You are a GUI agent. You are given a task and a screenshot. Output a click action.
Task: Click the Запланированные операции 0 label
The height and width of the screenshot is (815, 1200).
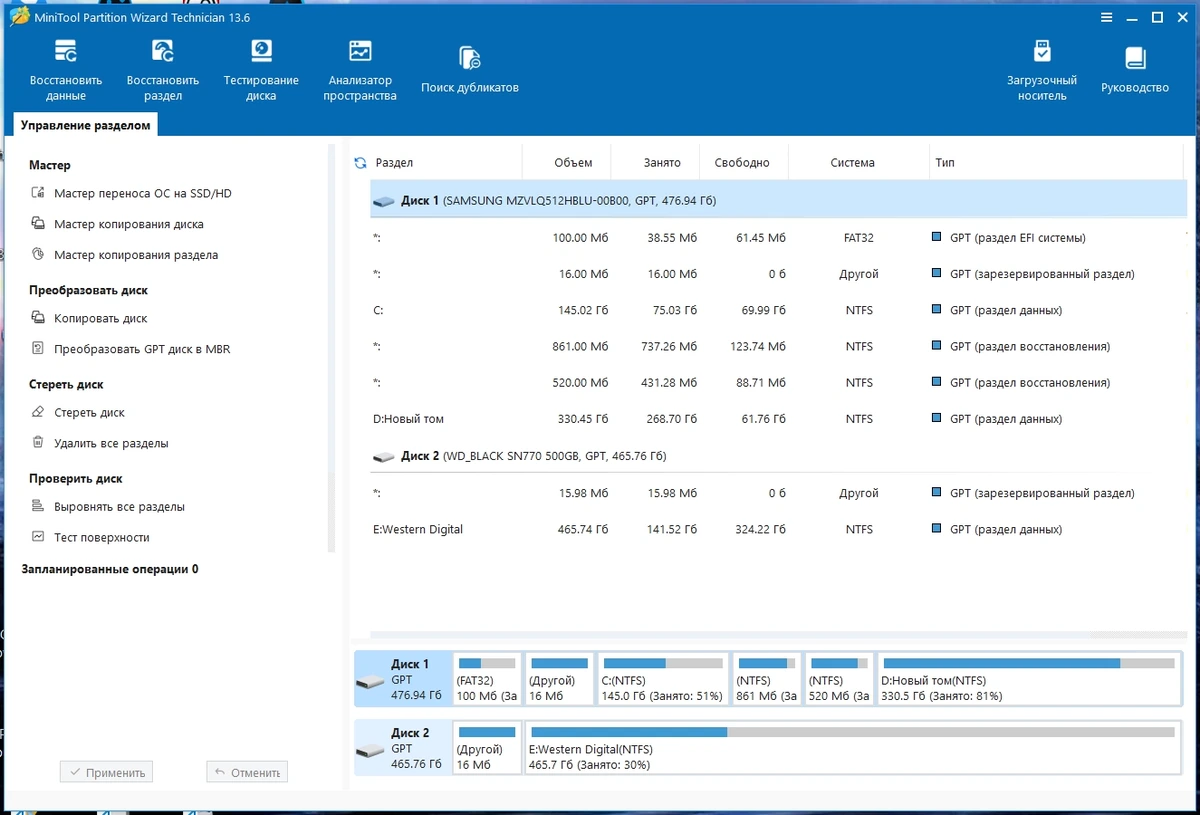(x=110, y=569)
